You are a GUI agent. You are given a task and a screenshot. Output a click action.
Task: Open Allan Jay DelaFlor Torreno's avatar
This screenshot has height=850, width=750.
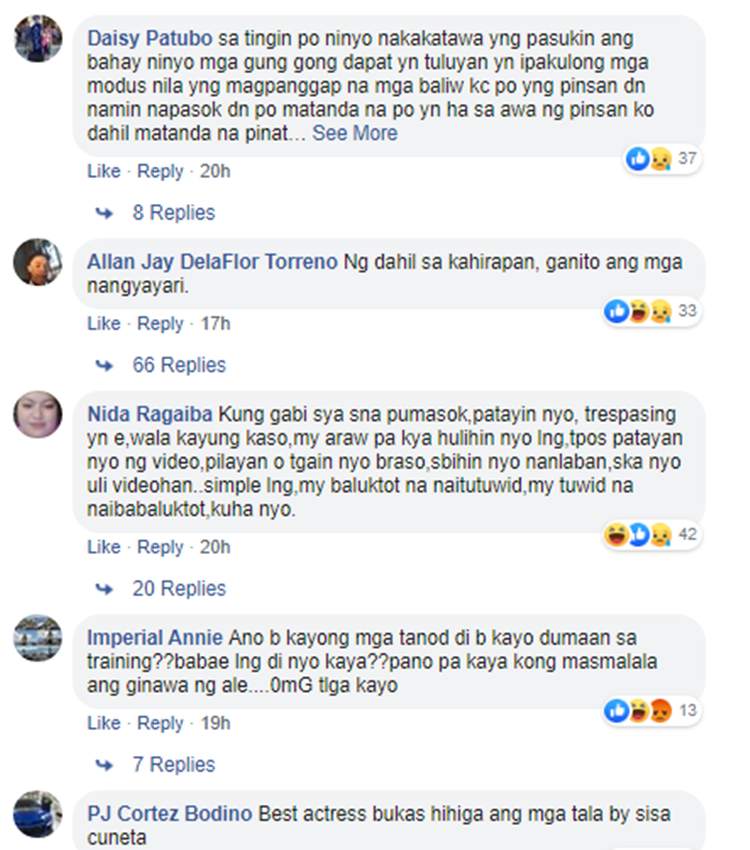tap(38, 262)
